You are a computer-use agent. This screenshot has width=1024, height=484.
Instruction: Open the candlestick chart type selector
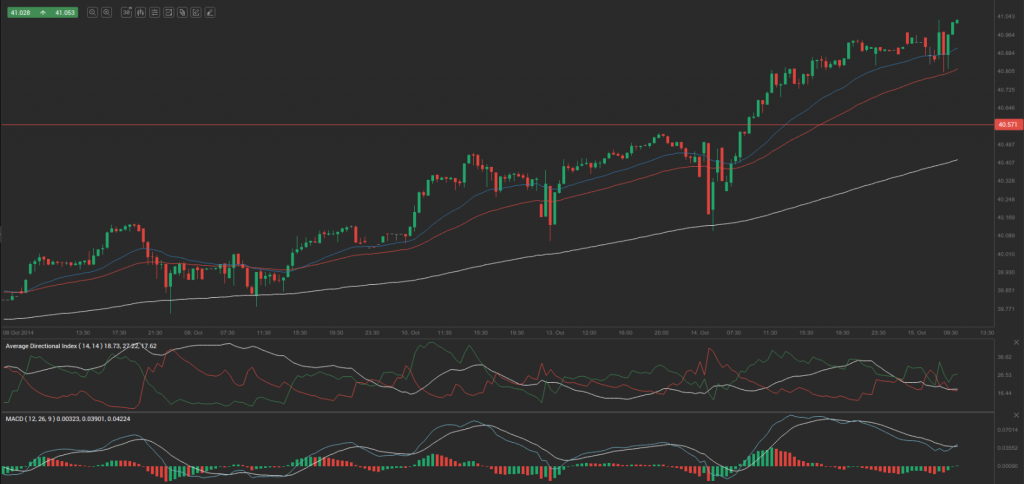(x=139, y=12)
